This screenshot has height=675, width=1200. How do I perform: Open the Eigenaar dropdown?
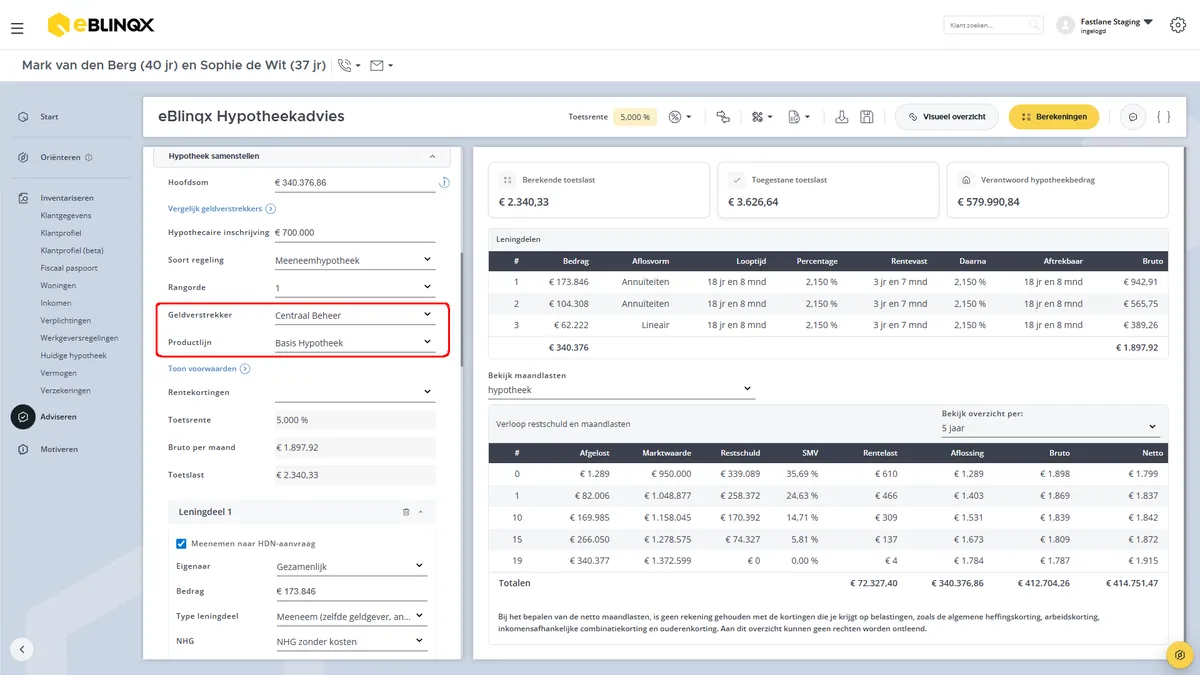point(351,566)
